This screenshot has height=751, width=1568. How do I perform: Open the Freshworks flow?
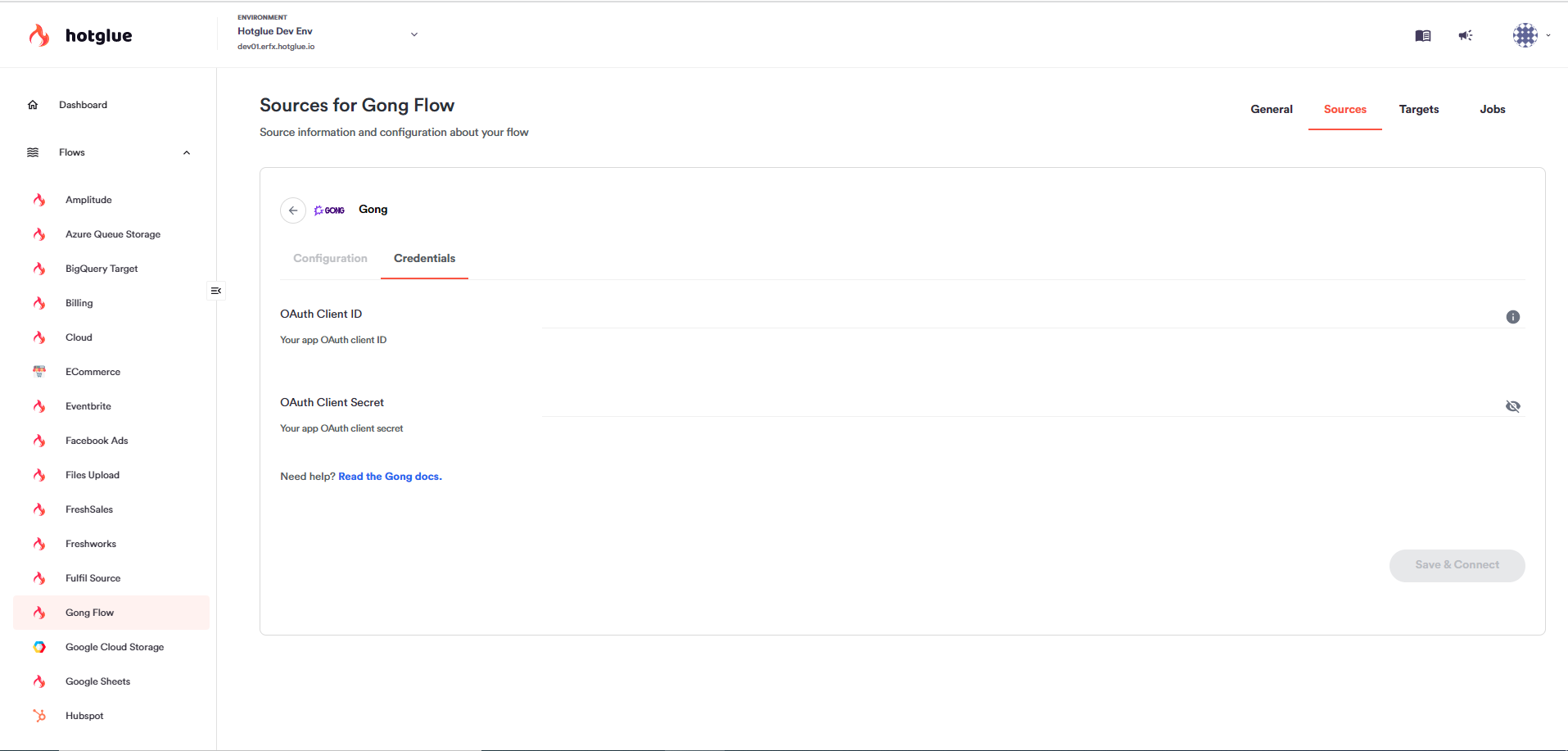click(91, 544)
